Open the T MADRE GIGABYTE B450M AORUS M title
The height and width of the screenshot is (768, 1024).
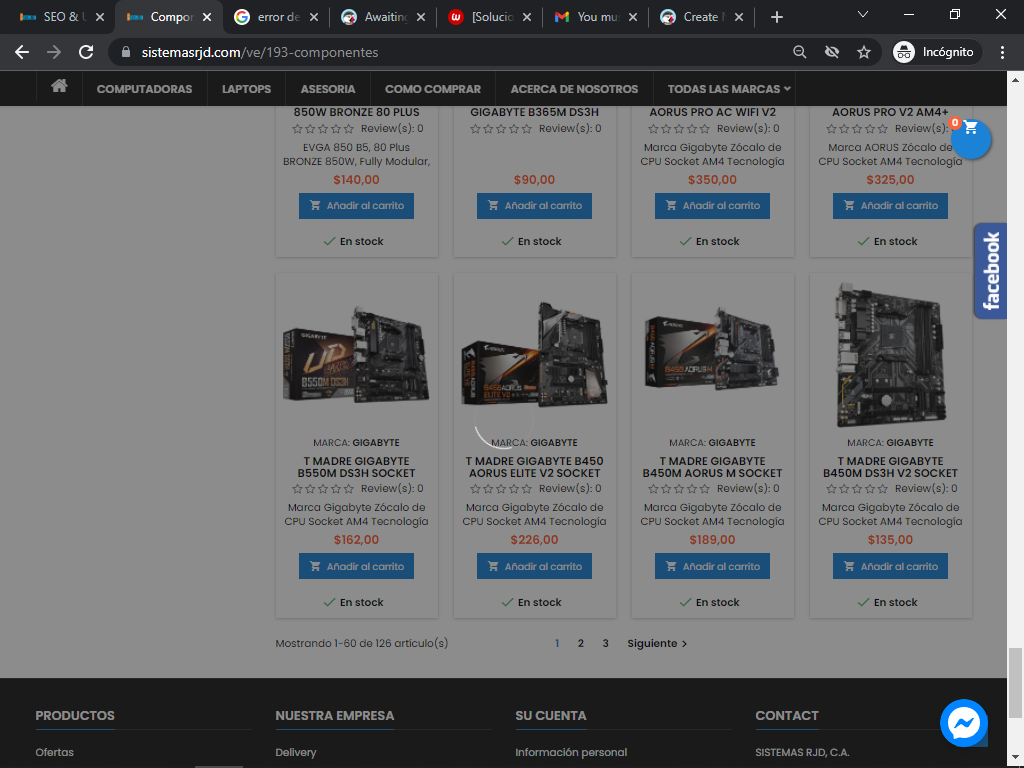click(x=712, y=467)
